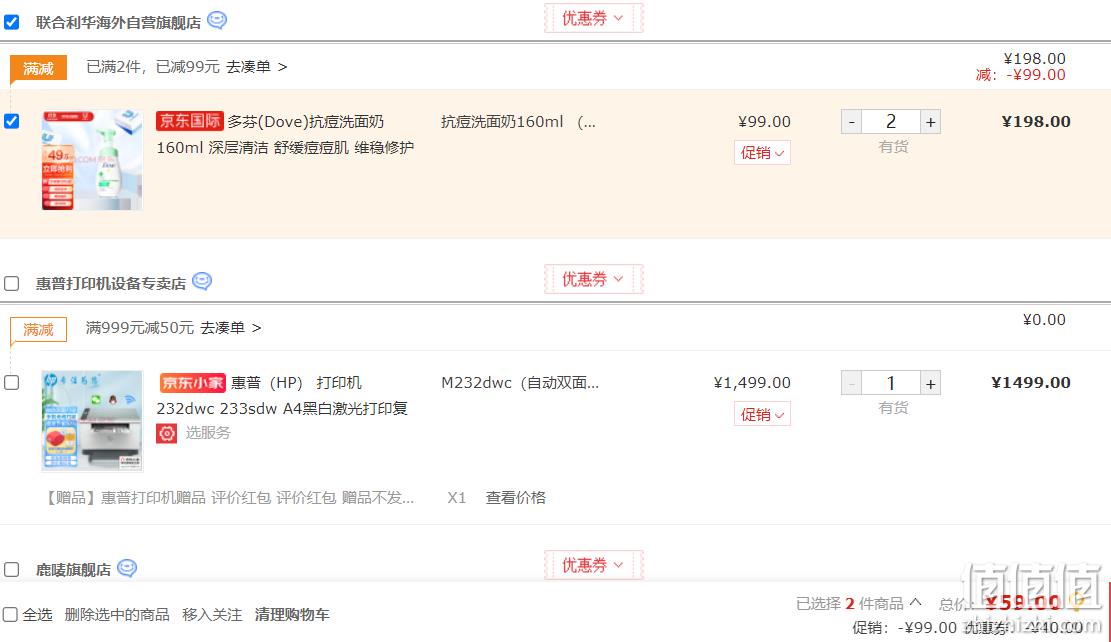This screenshot has width=1111, height=642.
Task: Click the HP printer quantity field showing 1
Action: click(891, 383)
